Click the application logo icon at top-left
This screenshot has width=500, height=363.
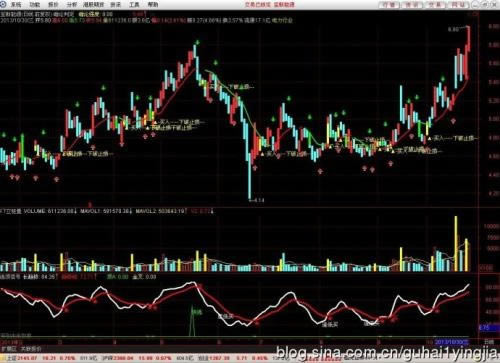(4, 4)
